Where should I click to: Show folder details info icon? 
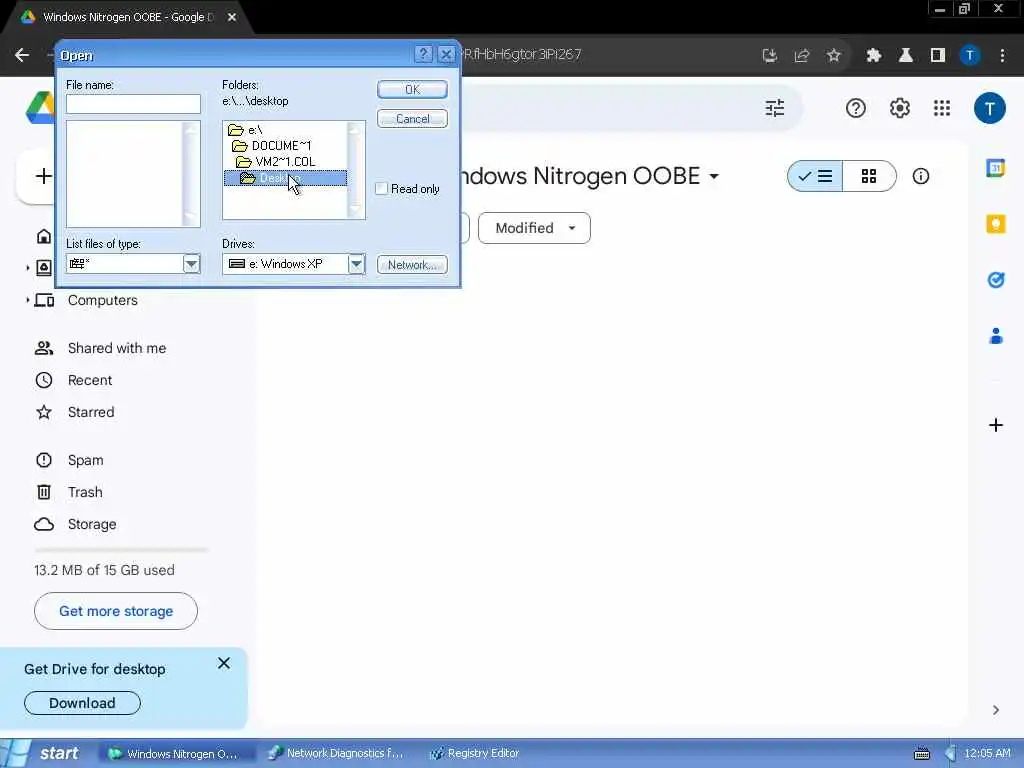(921, 176)
